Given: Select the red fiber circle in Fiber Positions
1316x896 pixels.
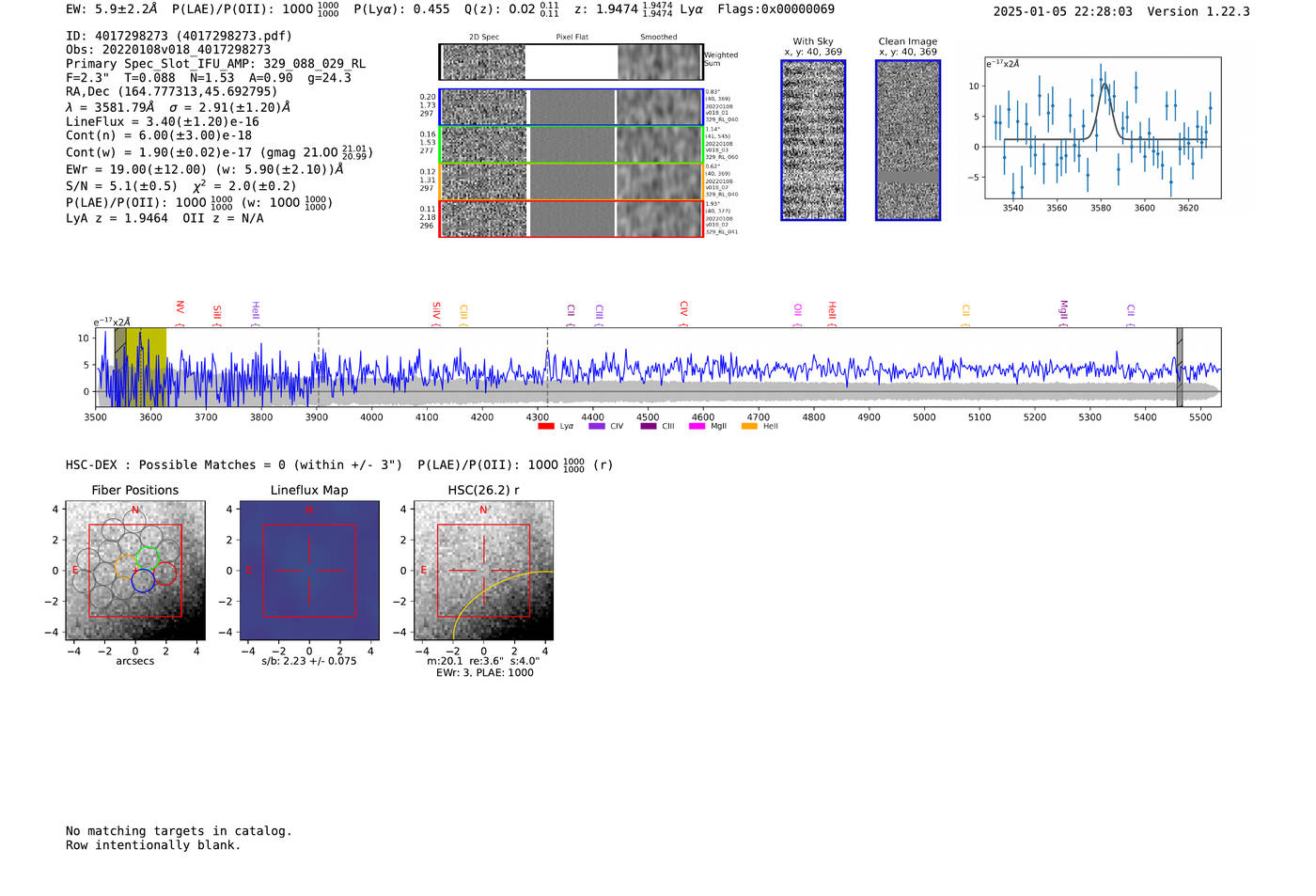Looking at the screenshot, I should (165, 573).
